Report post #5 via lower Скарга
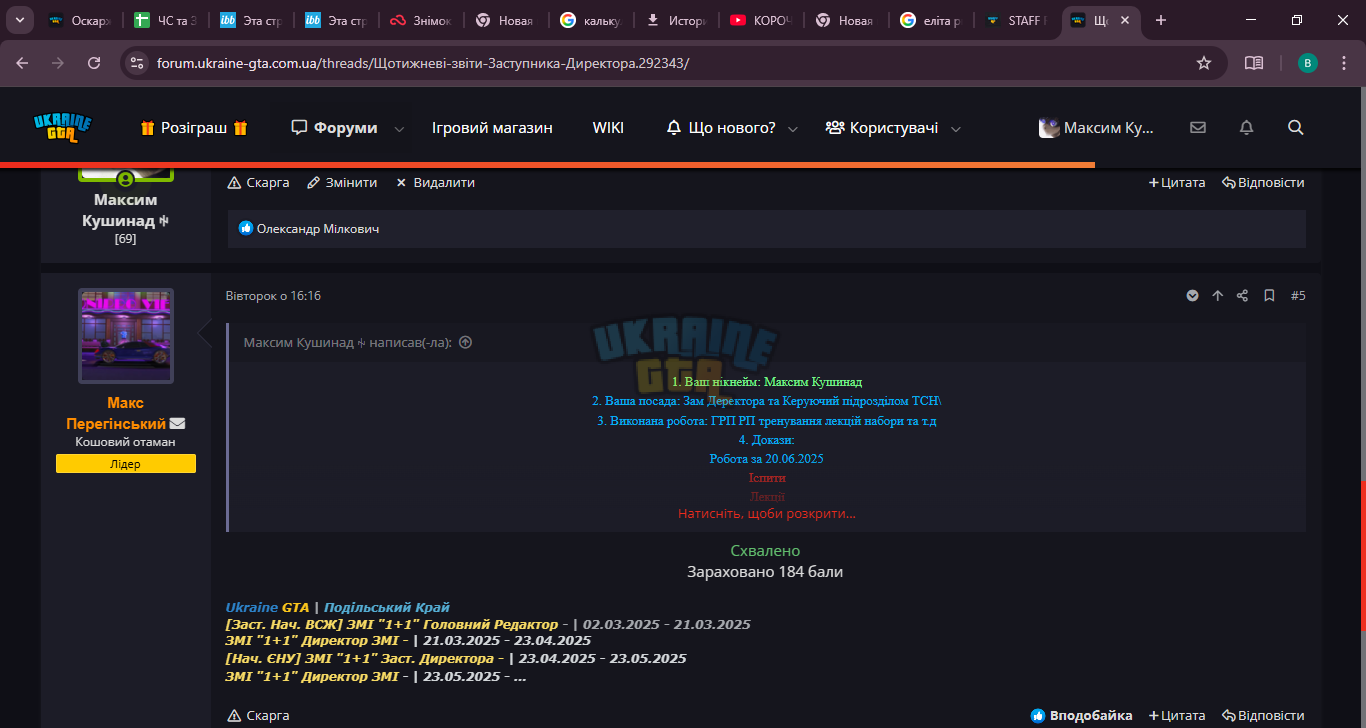This screenshot has width=1366, height=728. point(259,716)
